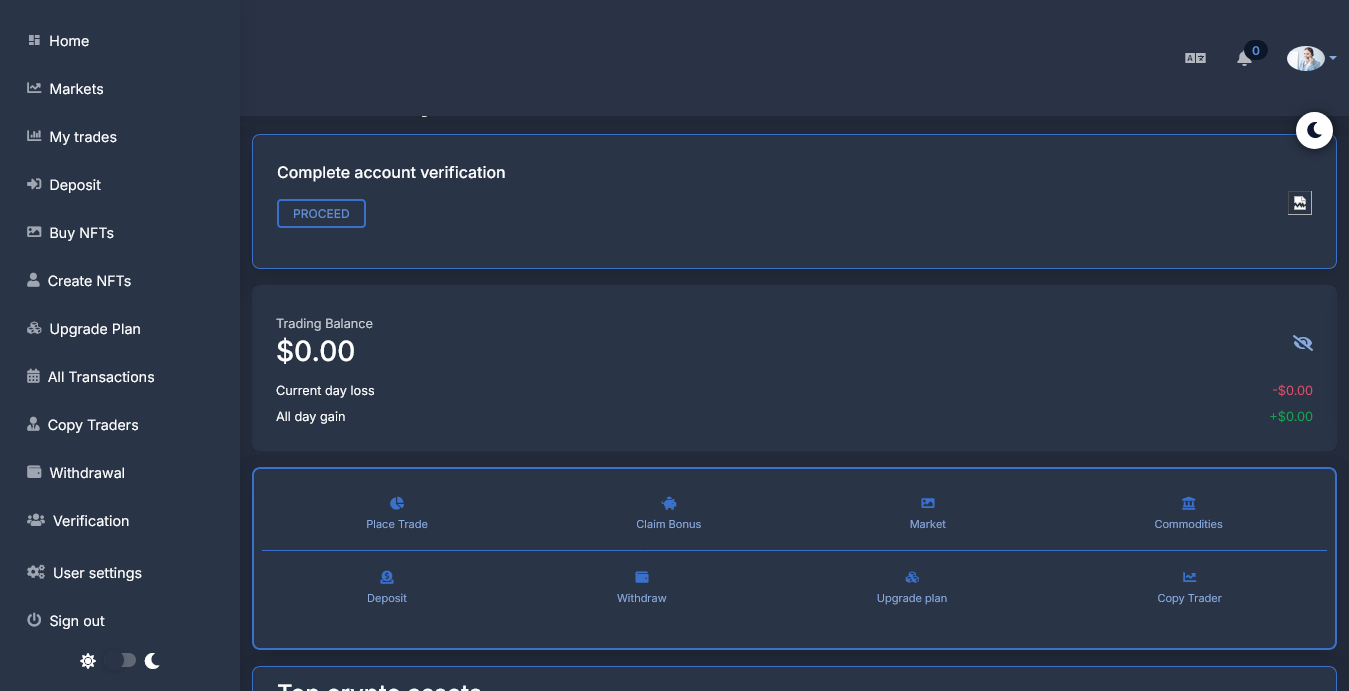The width and height of the screenshot is (1349, 691).
Task: Toggle trading balance visibility eye icon
Action: coord(1302,343)
